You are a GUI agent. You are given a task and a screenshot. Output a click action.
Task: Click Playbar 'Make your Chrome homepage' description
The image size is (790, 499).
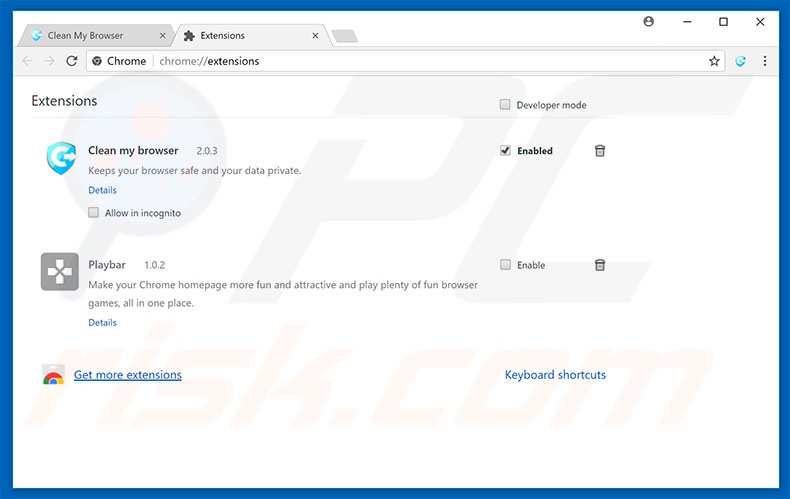point(283,294)
